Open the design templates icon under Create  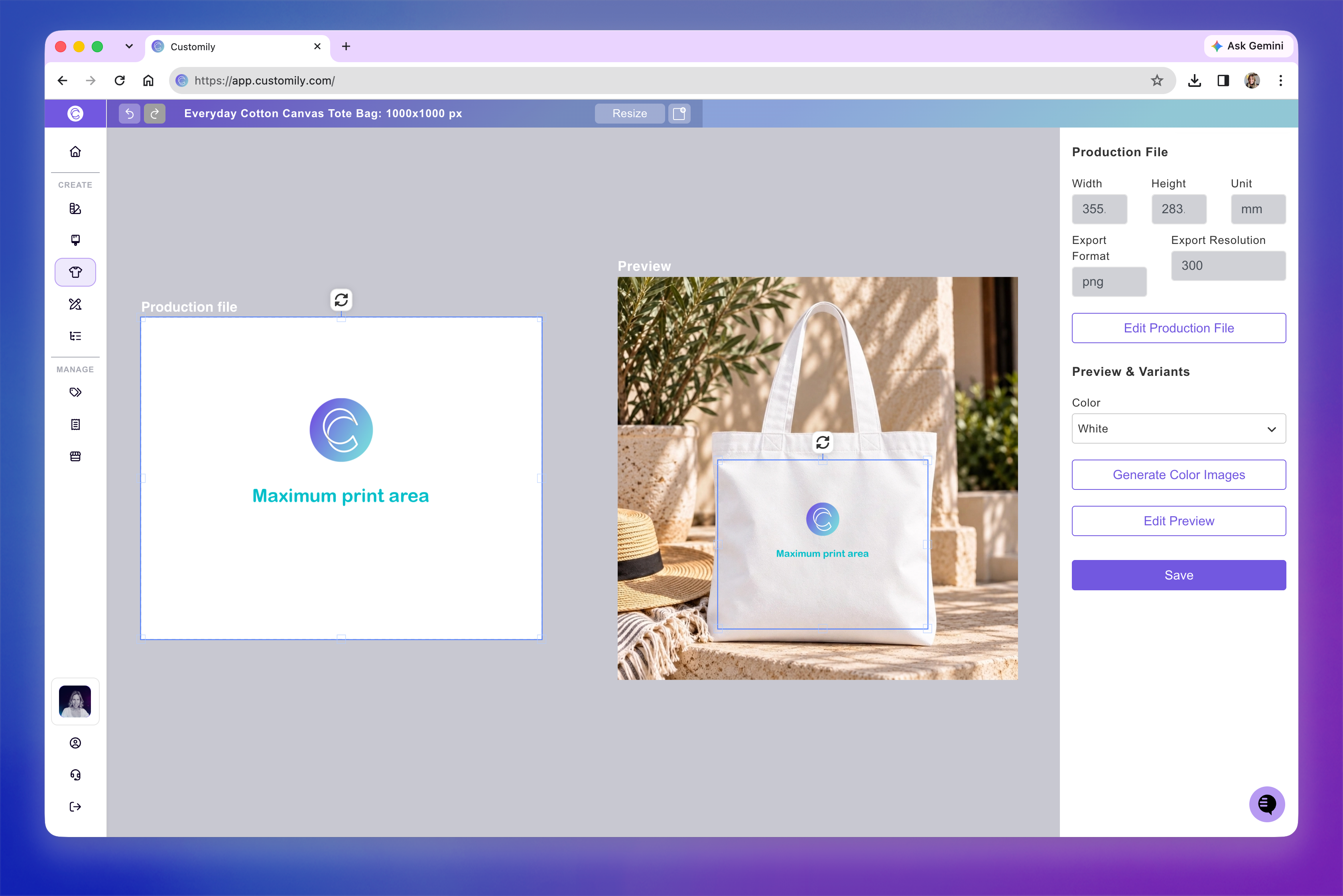75,208
